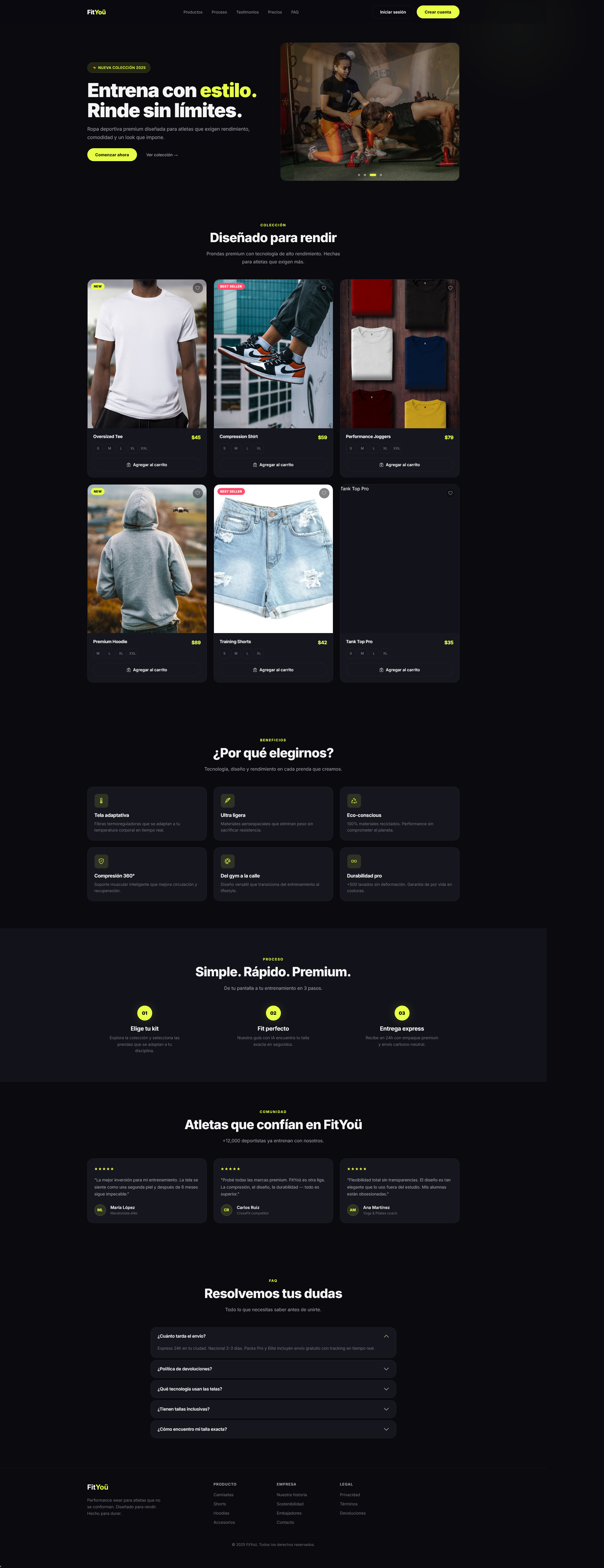Add Oversized Tee to cart
The image size is (604, 1568).
click(147, 464)
